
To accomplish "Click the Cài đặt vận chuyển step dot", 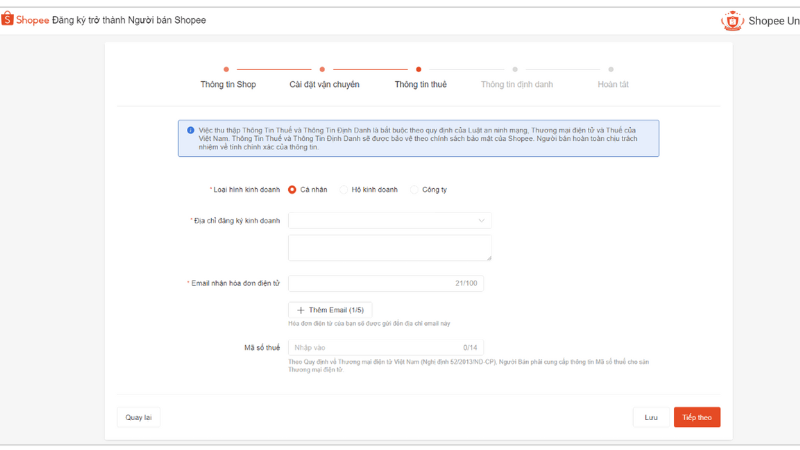I will pyautogui.click(x=322, y=69).
